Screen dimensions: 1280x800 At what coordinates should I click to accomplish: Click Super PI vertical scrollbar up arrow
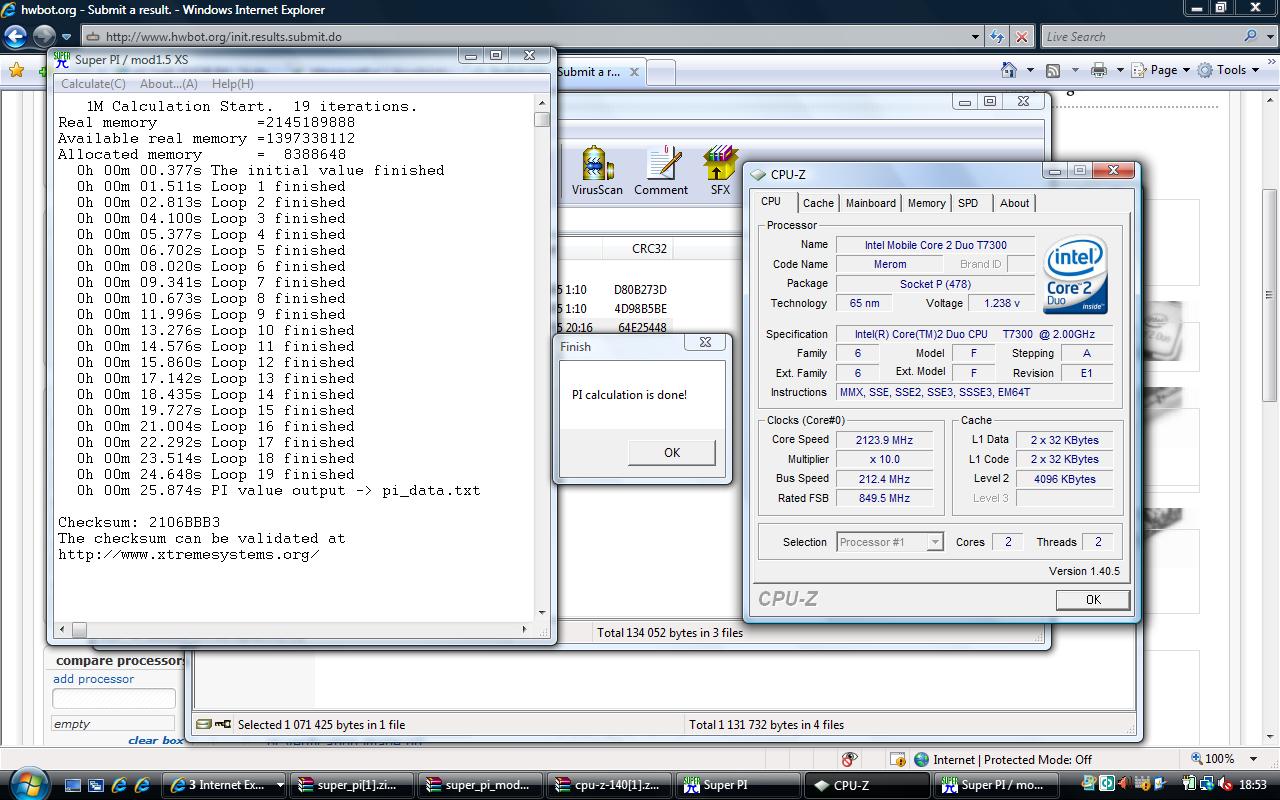pos(542,102)
